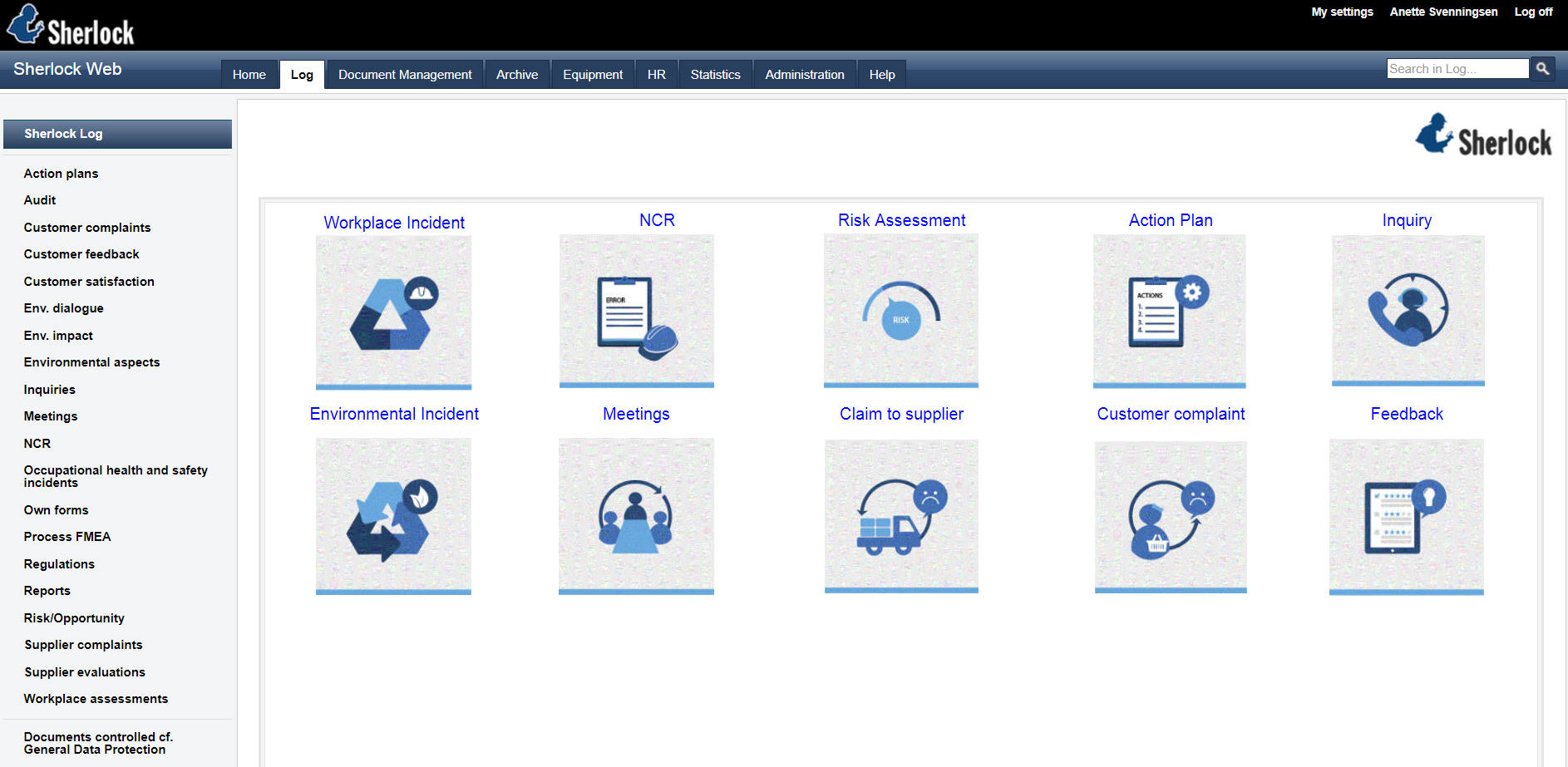Click the Sherlock Web title text

pos(67,69)
